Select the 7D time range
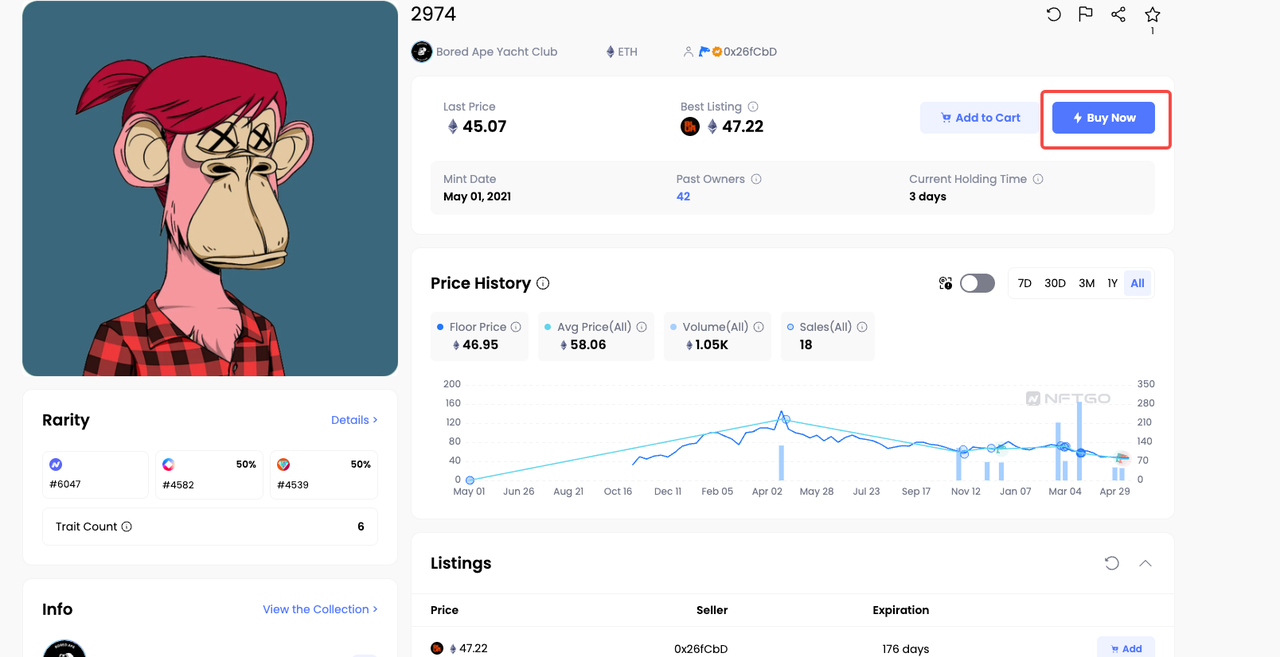The width and height of the screenshot is (1280, 657). [1024, 283]
